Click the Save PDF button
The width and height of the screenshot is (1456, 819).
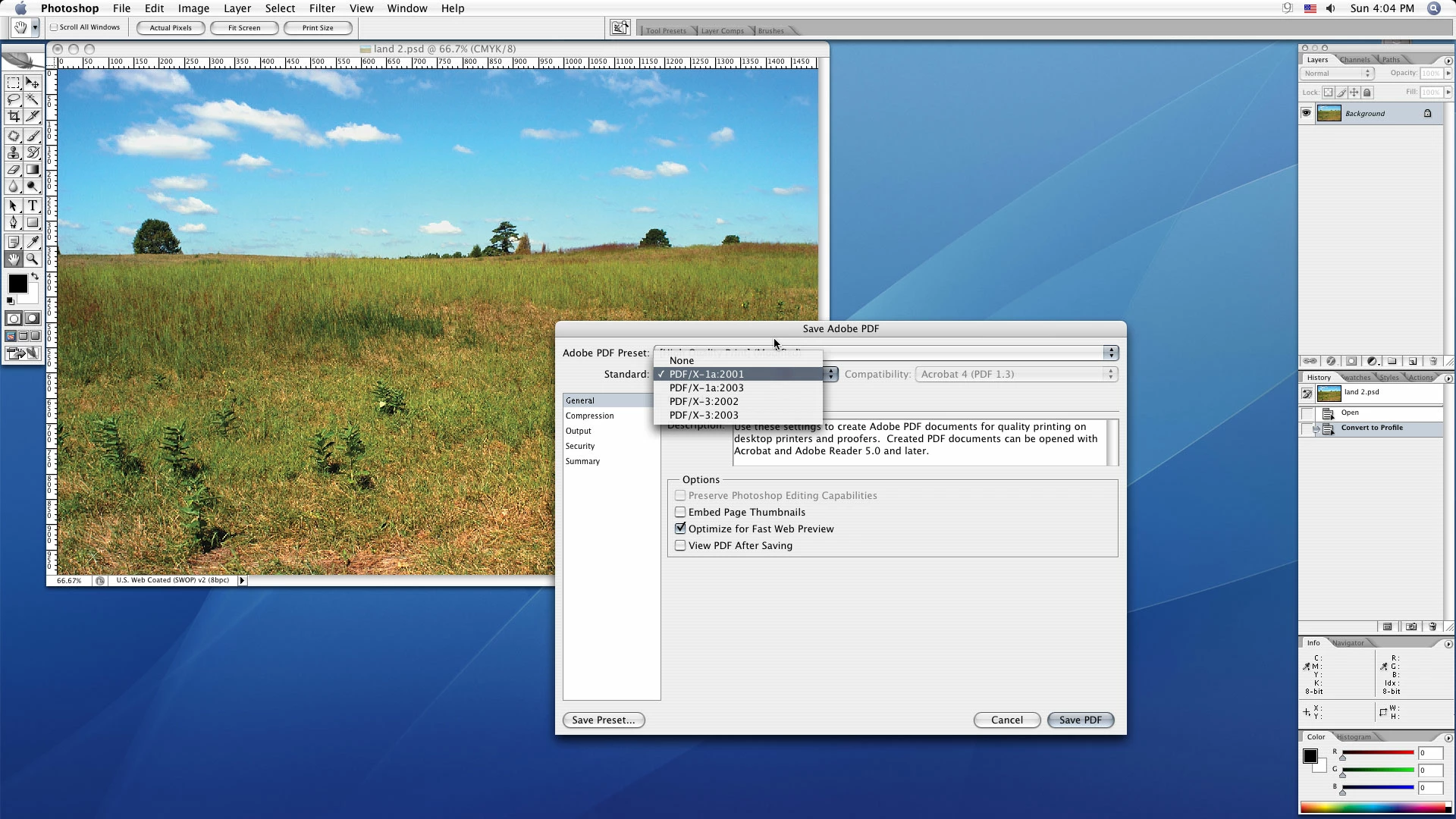1080,720
